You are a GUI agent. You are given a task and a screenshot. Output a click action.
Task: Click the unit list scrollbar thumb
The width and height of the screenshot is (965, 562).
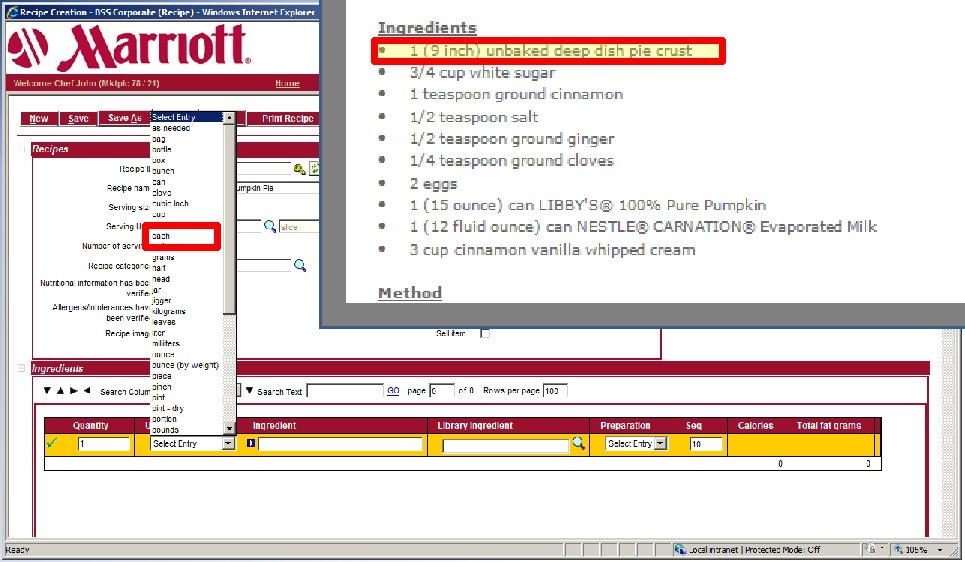[x=229, y=219]
